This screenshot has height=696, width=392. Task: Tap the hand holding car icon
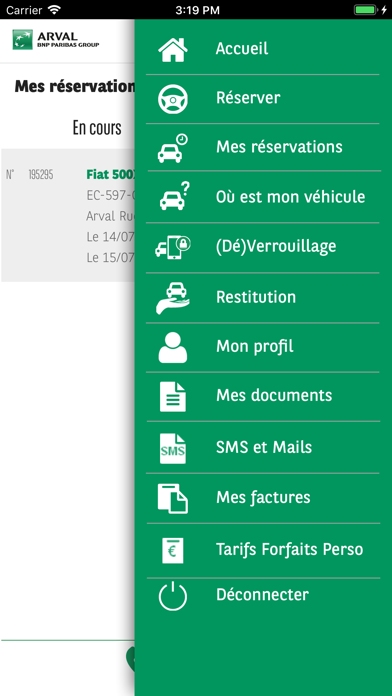pos(173,298)
